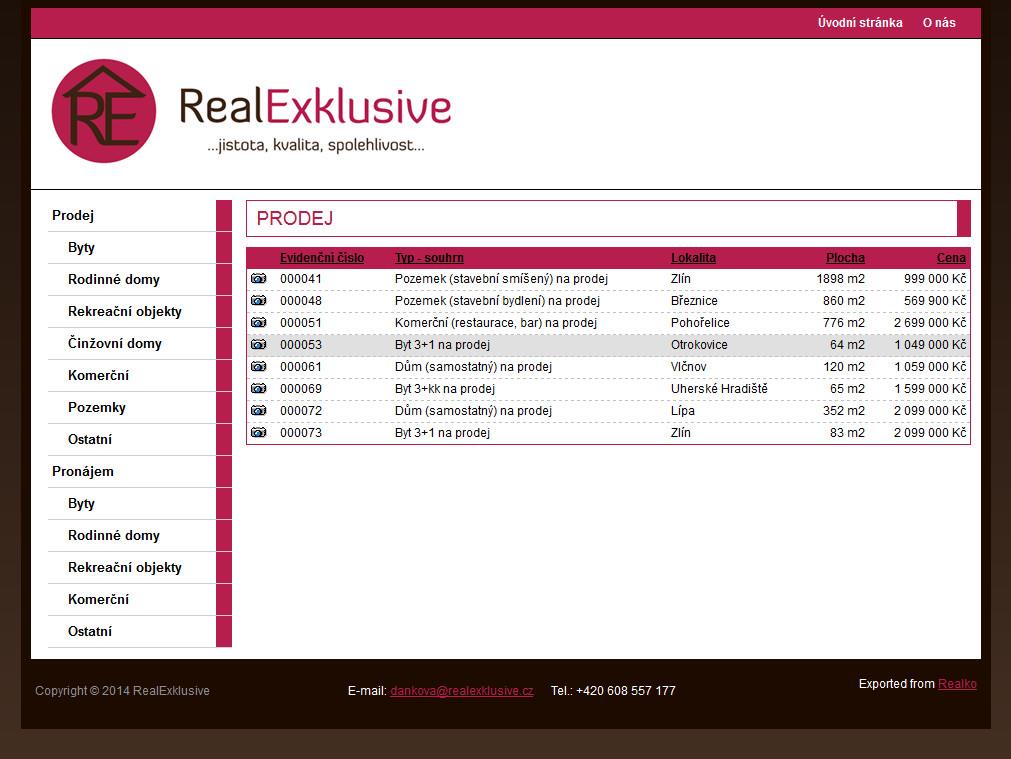Select evidence number 000051
Image resolution: width=1011 pixels, height=759 pixels.
click(300, 322)
